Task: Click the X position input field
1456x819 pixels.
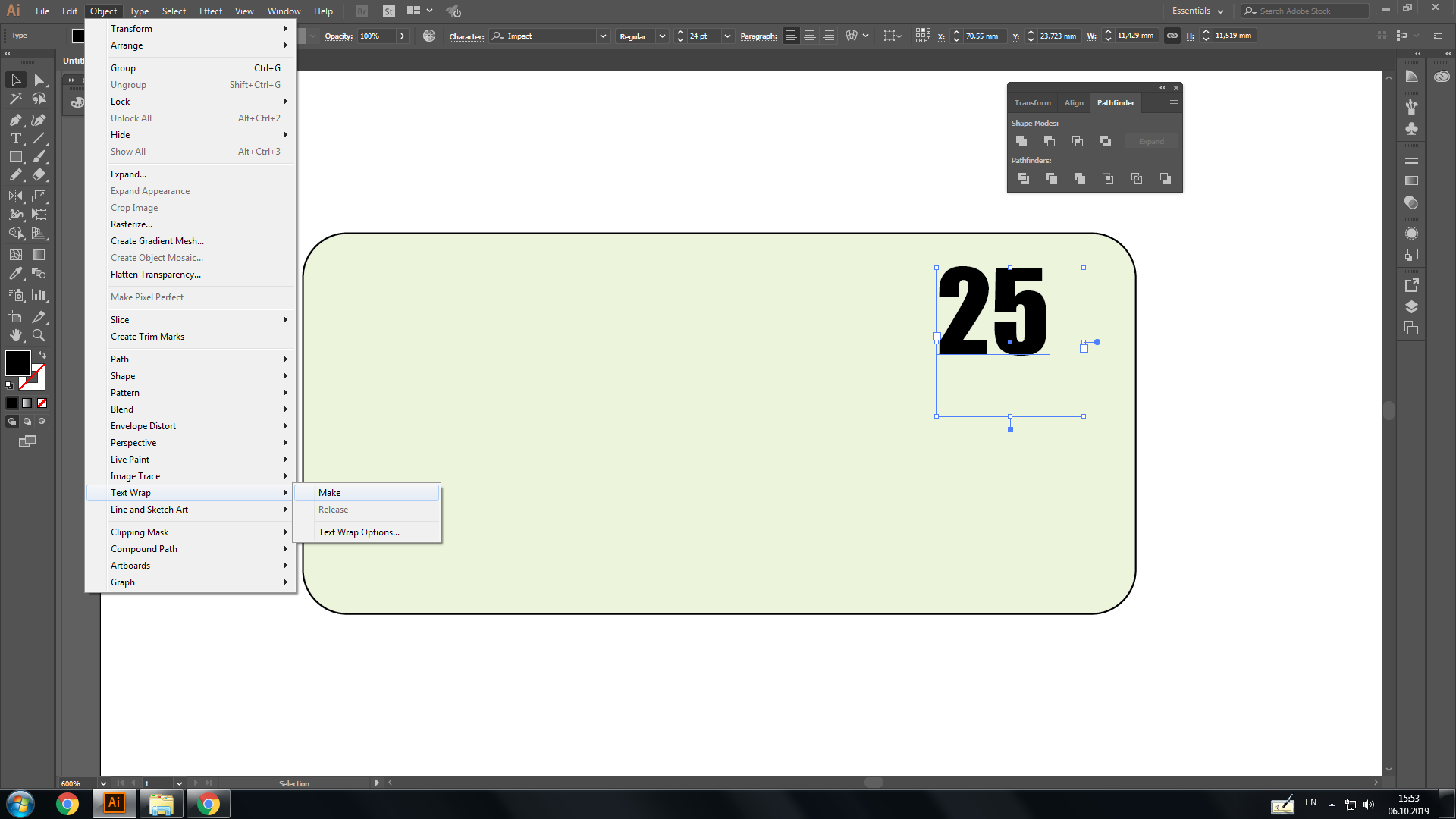Action: pos(981,36)
